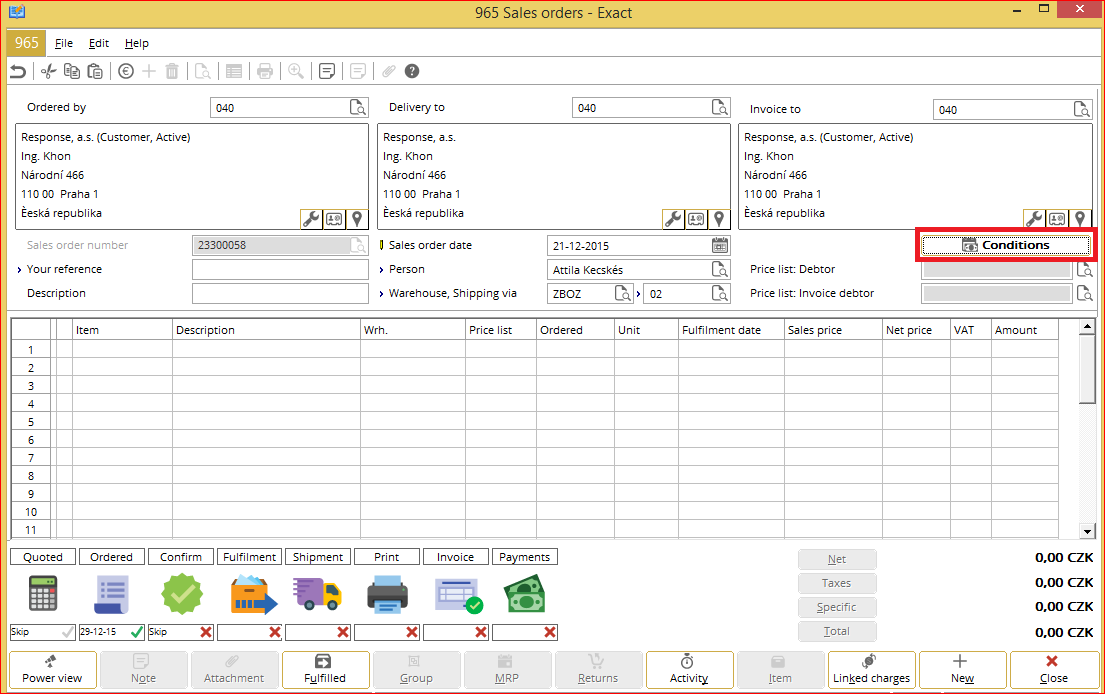The image size is (1105, 694).
Task: Click the Conditions button
Action: [1006, 245]
